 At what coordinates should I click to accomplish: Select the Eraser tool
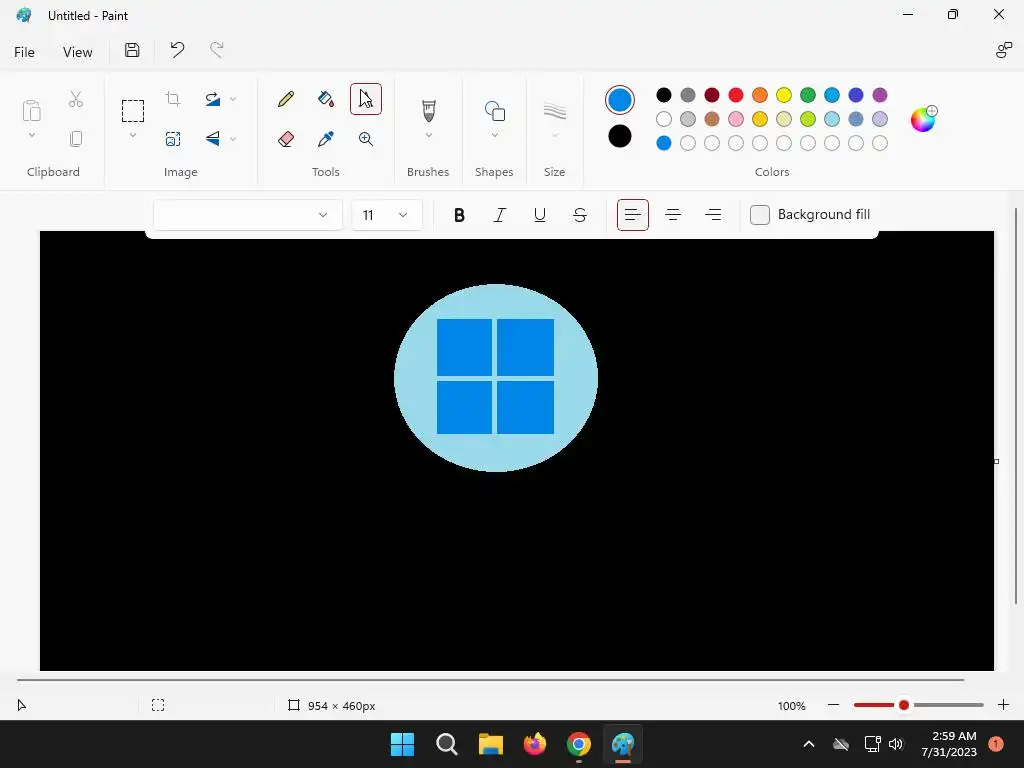point(285,139)
